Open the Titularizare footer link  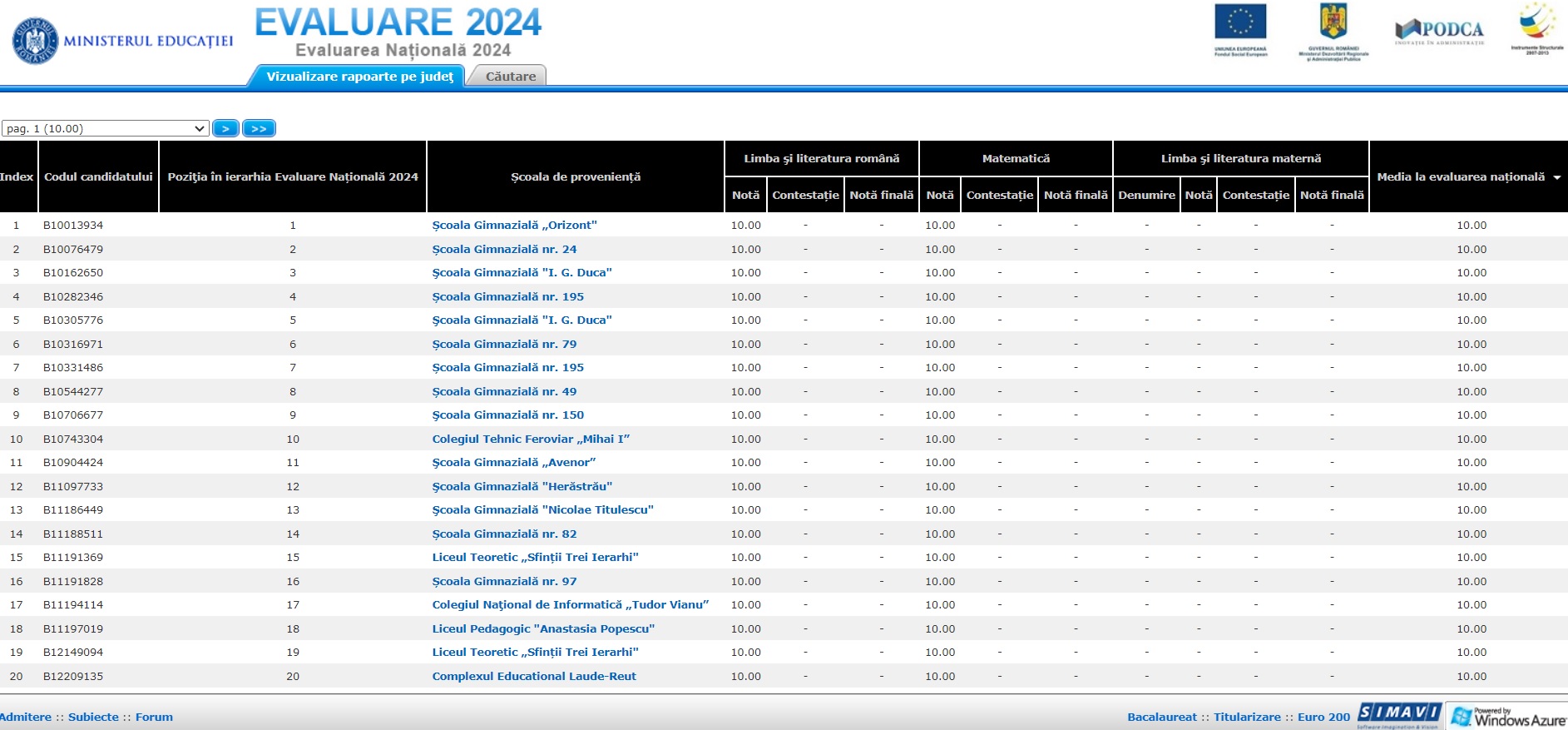click(1247, 717)
